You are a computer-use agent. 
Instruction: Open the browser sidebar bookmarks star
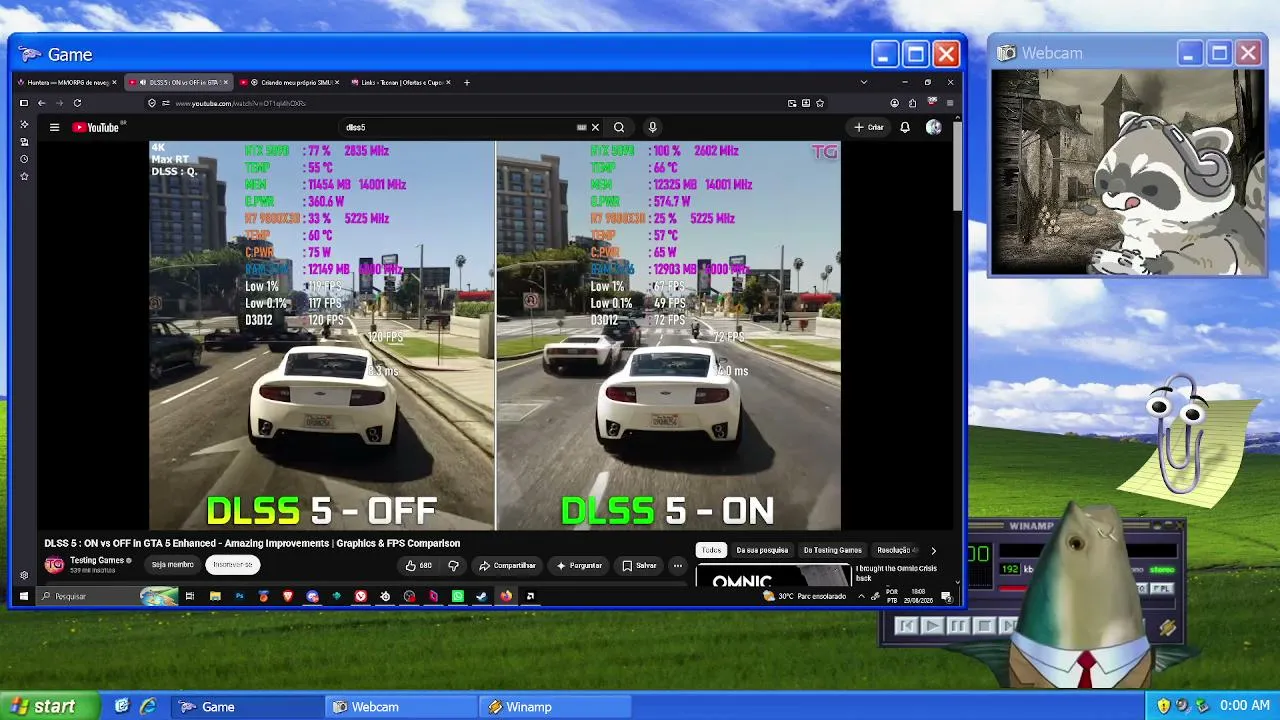click(x=24, y=176)
